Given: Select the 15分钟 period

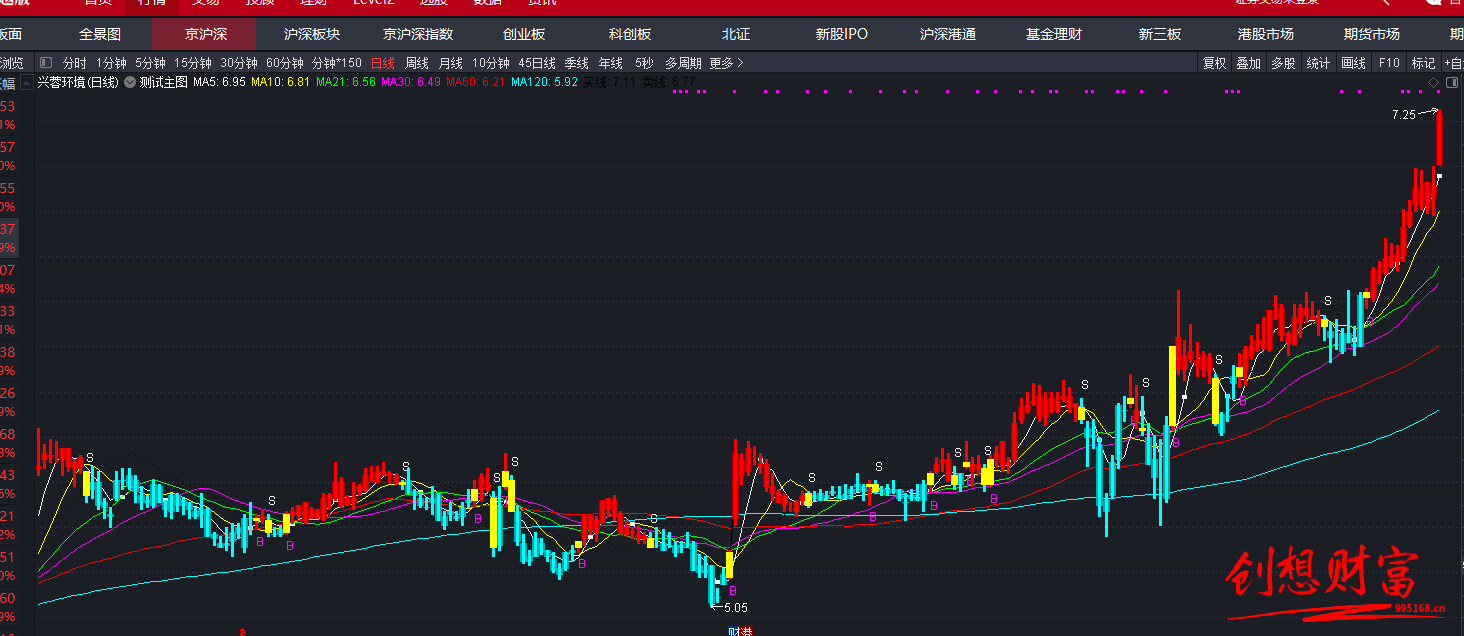Looking at the screenshot, I should coord(193,63).
